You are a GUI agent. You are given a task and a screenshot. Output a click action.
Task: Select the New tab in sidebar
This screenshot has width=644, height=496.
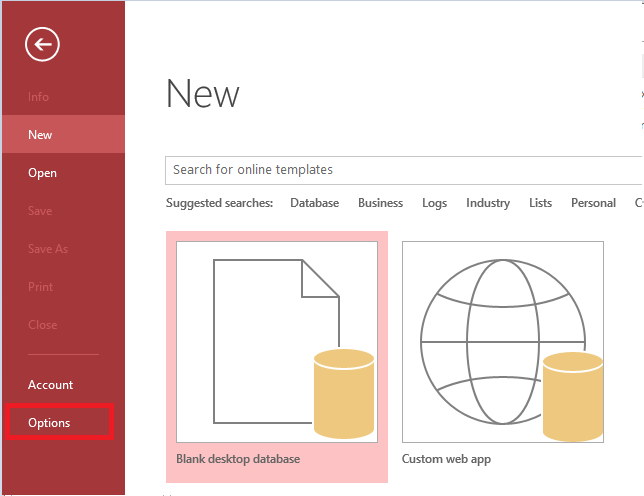point(41,135)
